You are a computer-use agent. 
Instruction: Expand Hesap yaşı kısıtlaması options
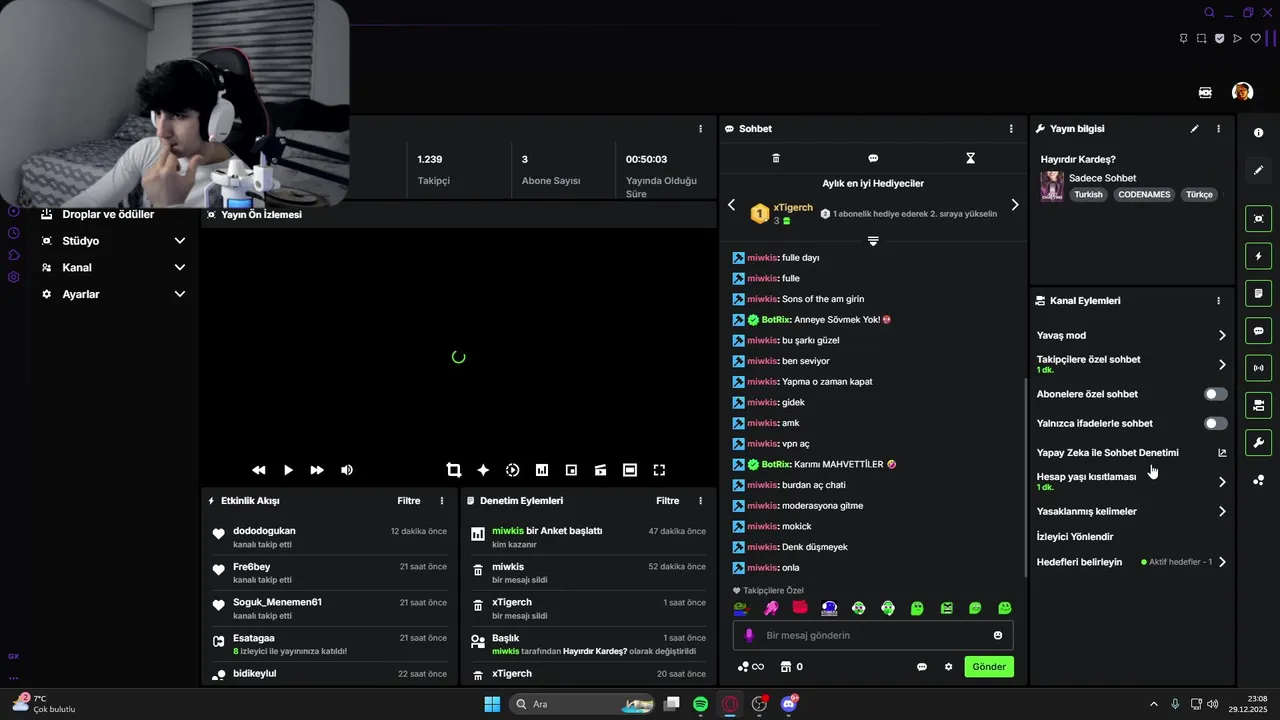(x=1222, y=482)
